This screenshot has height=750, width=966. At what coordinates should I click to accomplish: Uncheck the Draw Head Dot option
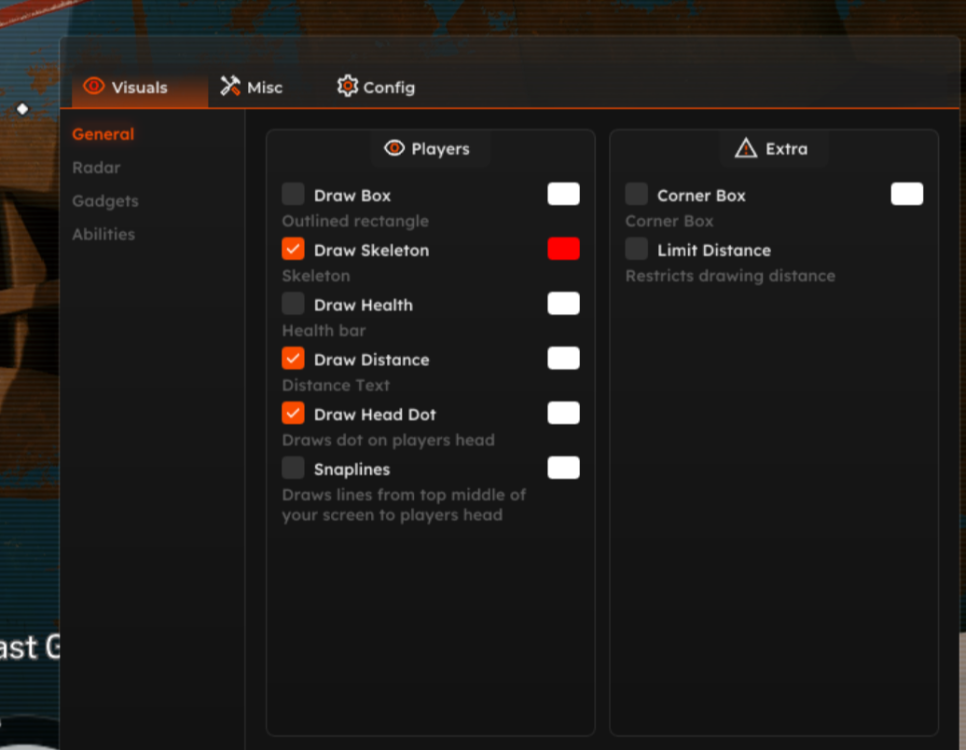(293, 413)
